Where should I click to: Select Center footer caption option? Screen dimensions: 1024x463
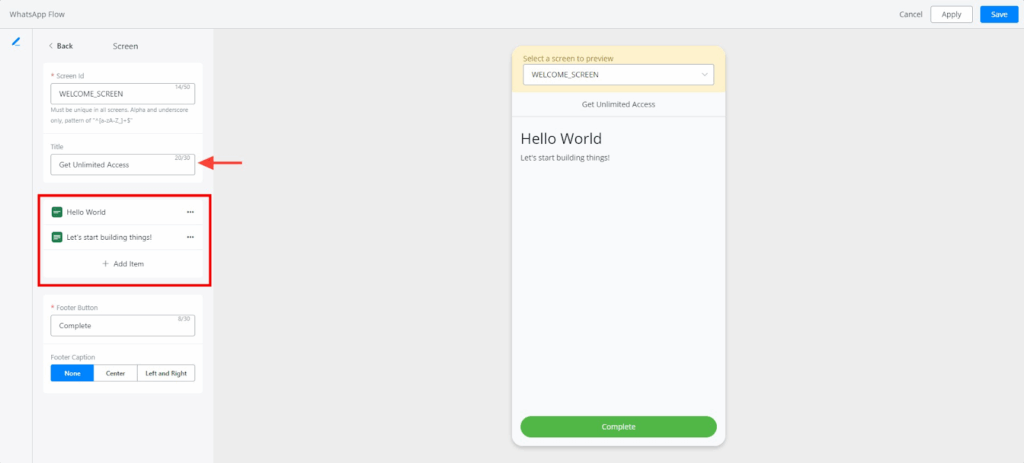tap(115, 373)
